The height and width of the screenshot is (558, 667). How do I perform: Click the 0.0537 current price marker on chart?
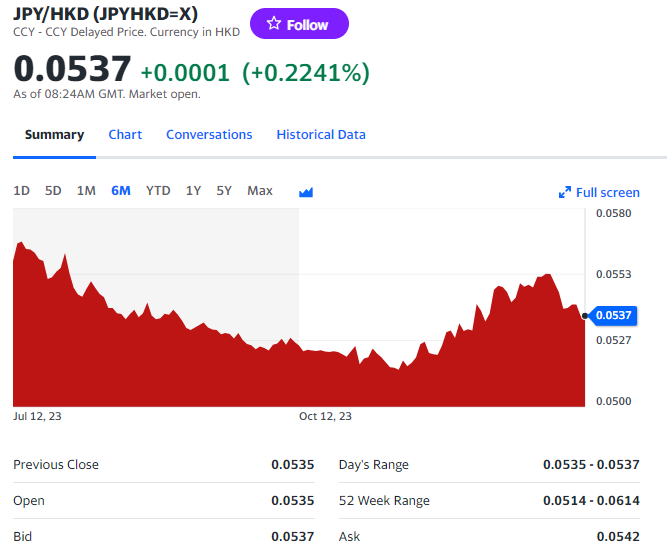(614, 316)
